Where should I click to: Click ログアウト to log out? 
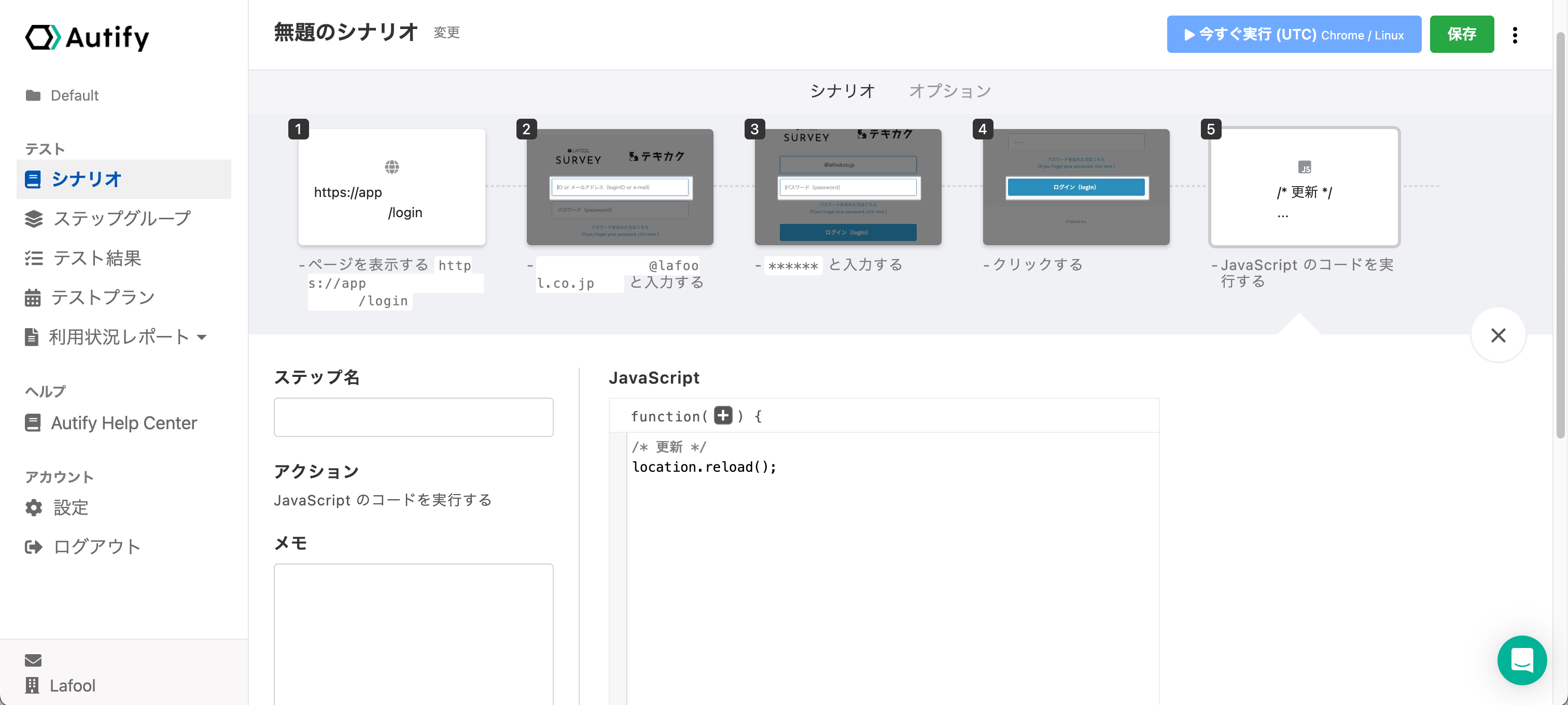point(96,546)
